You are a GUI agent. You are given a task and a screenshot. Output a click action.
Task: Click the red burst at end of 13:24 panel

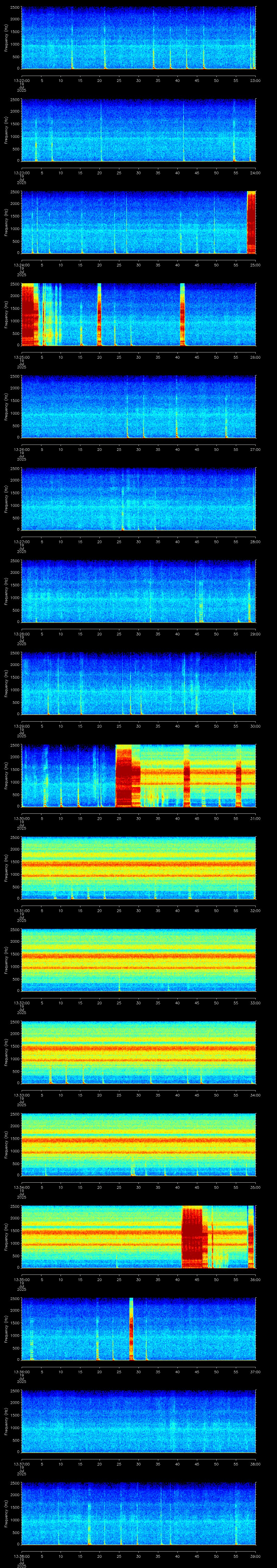click(251, 222)
